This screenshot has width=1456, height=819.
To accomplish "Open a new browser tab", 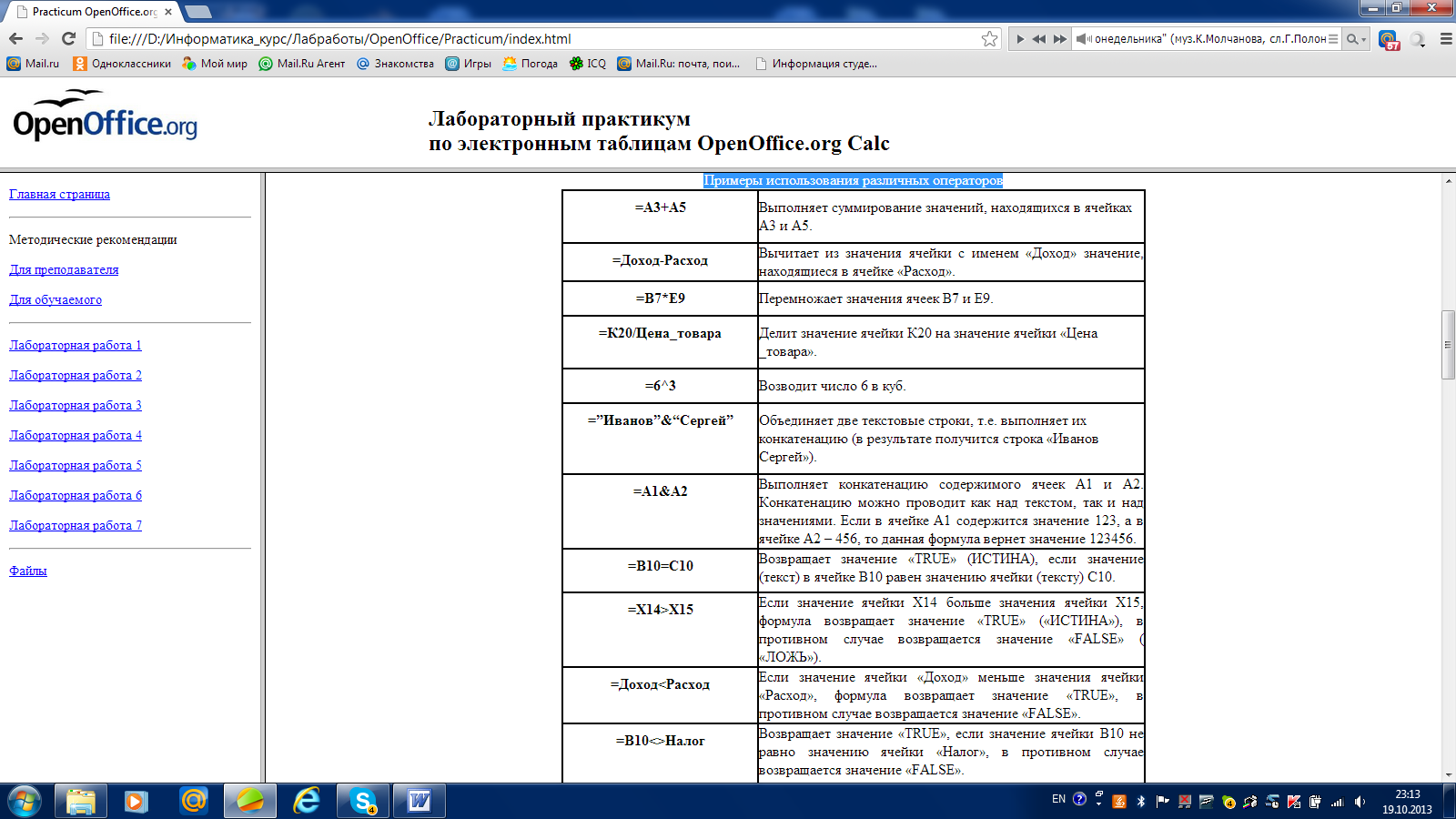I will pos(197,12).
